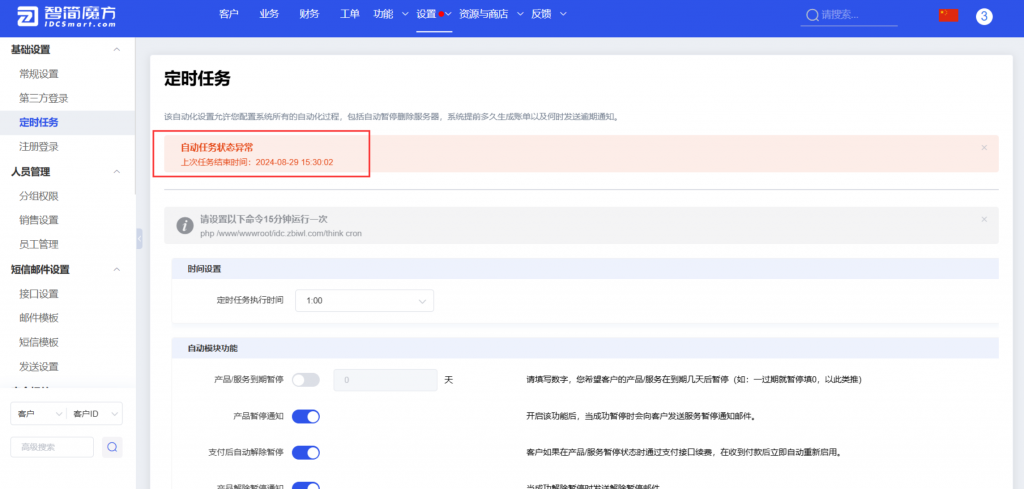Screen dimensions: 1024x489
Task: Collapse the 人员管理 sidebar section
Action: 117,172
